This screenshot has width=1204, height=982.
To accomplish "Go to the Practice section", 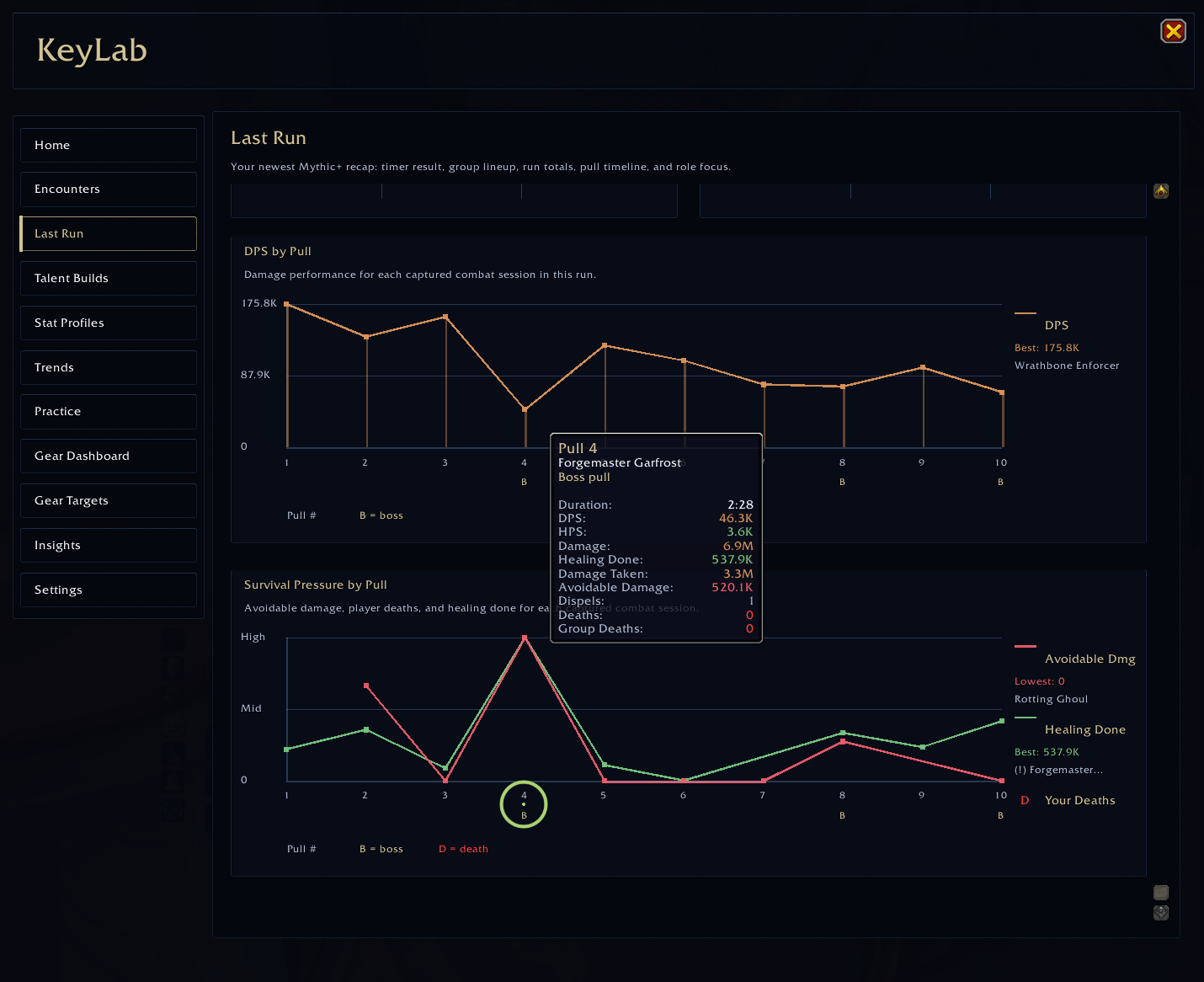I will point(109,412).
